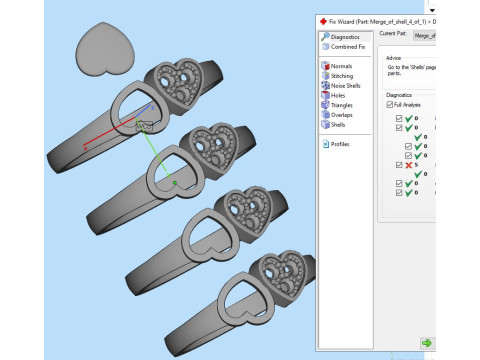Toggle the last diagnostics checkbox in the list

(x=399, y=193)
